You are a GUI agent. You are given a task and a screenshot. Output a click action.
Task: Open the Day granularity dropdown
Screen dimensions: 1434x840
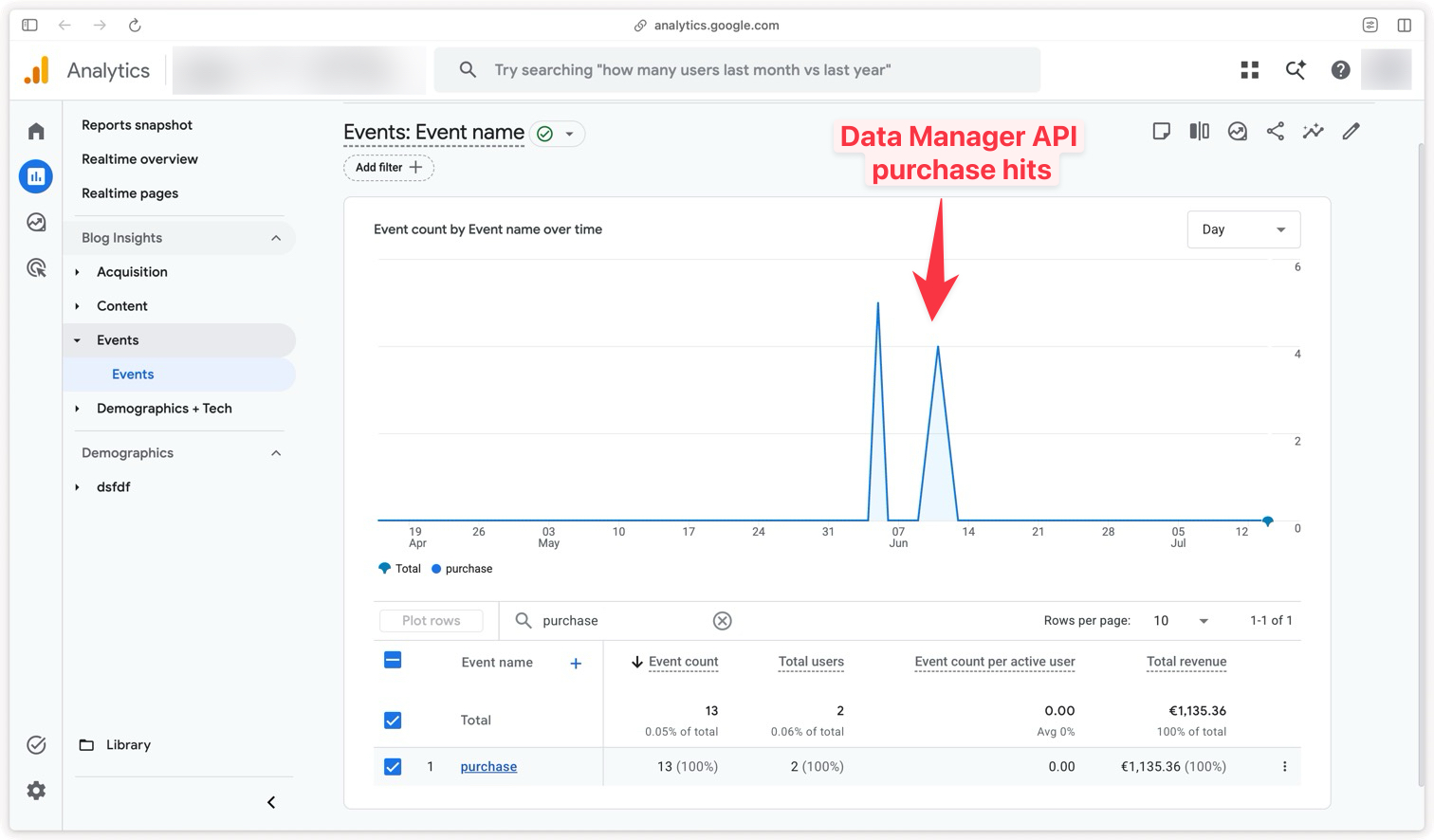pyautogui.click(x=1243, y=229)
